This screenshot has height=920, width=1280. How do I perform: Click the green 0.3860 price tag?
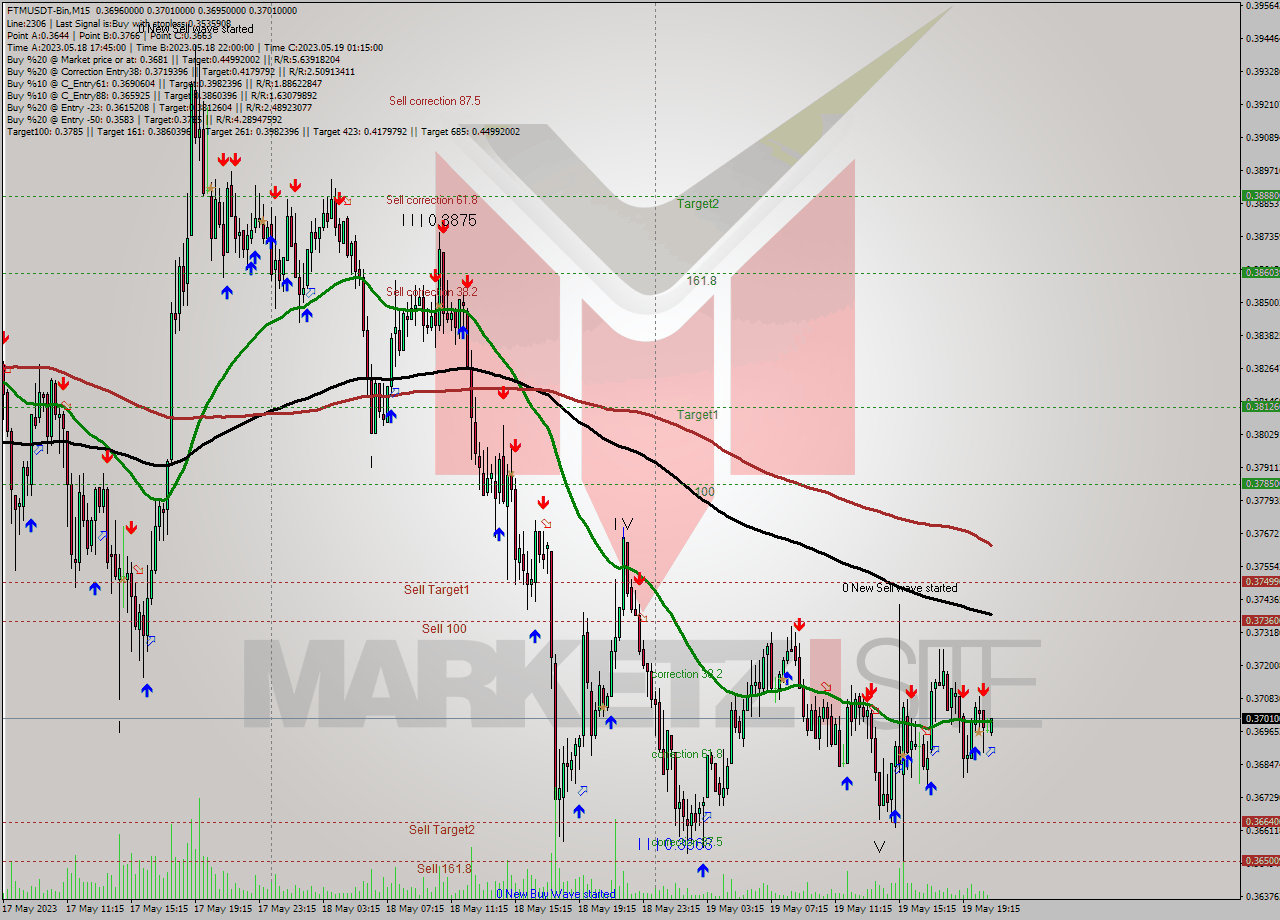pyautogui.click(x=1260, y=272)
